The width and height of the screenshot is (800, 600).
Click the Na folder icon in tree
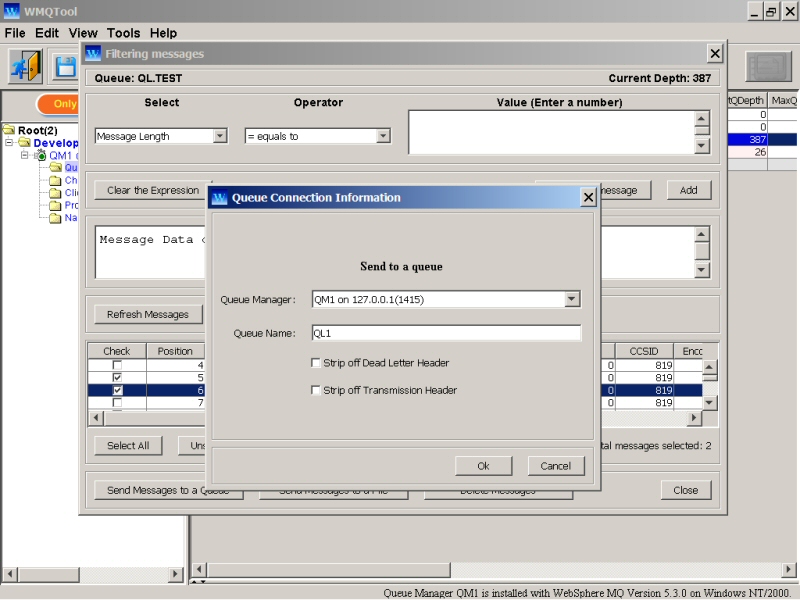coord(55,218)
